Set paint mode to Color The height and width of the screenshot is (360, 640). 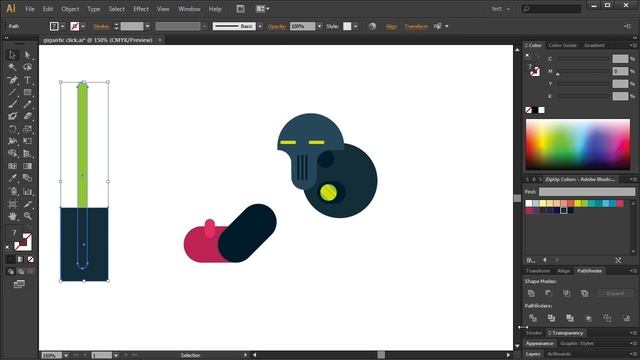tap(11, 259)
